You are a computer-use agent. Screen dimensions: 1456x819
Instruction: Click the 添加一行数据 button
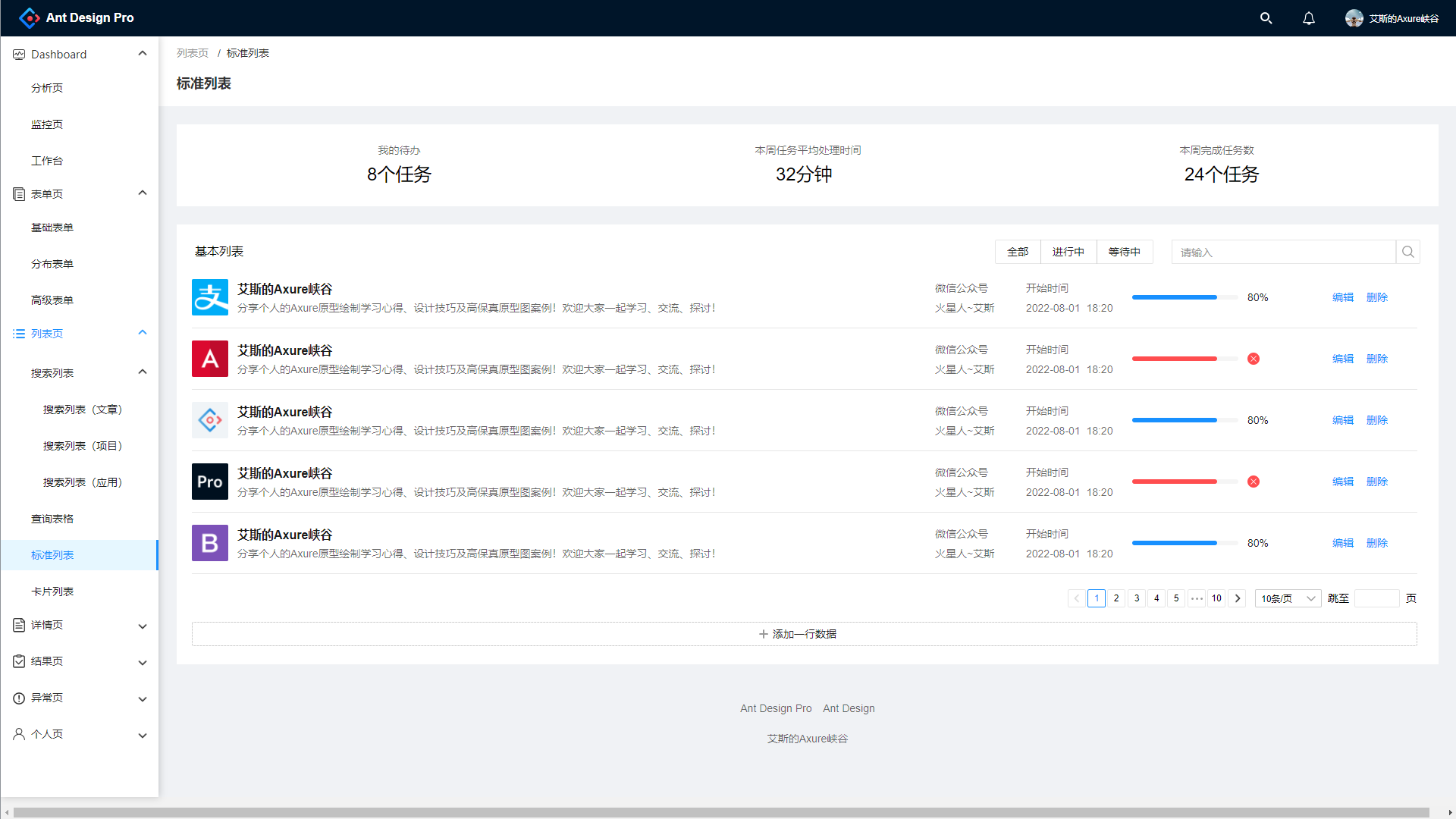click(804, 634)
